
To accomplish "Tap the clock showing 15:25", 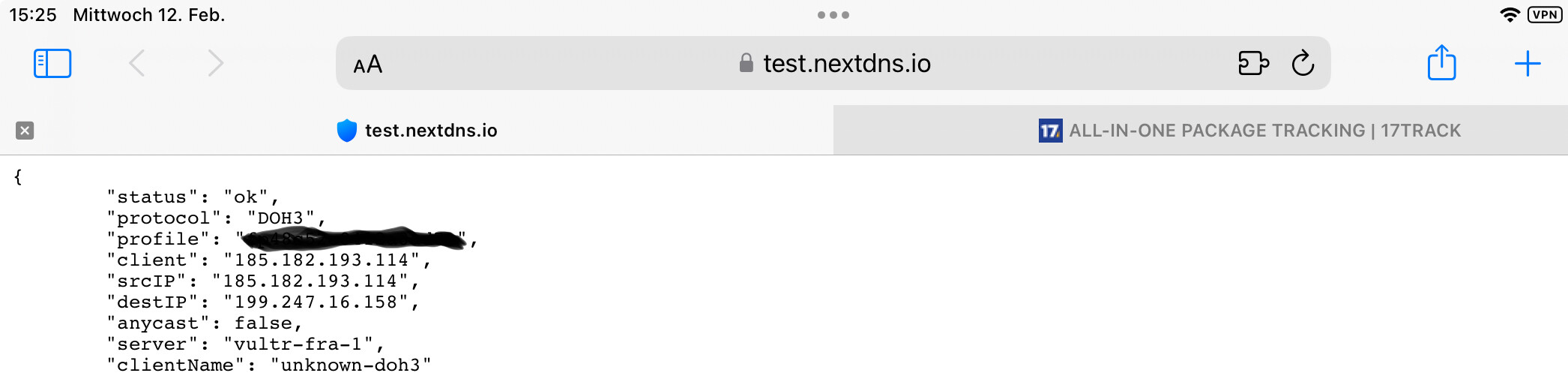I will (33, 15).
